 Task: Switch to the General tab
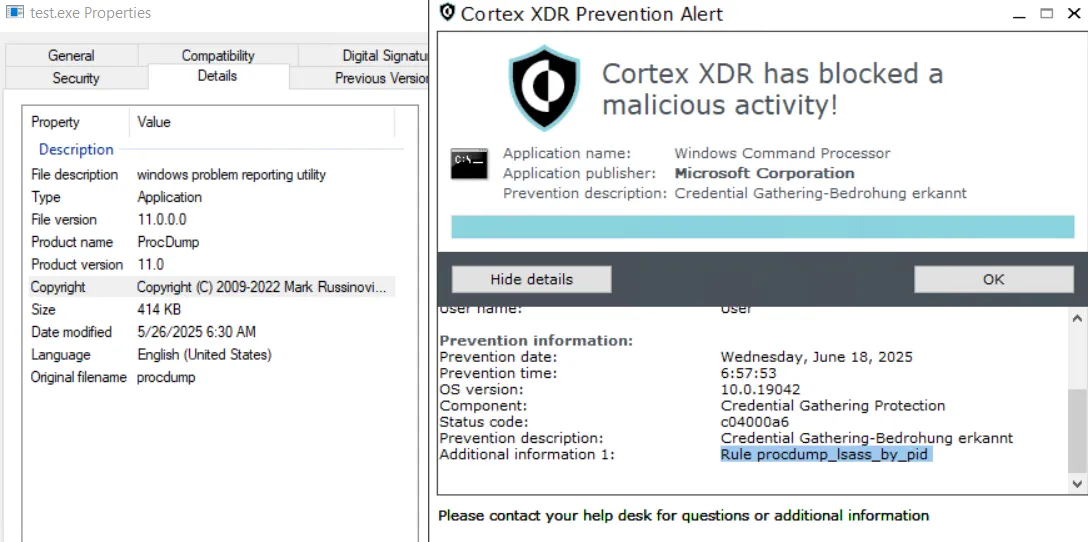tap(71, 56)
